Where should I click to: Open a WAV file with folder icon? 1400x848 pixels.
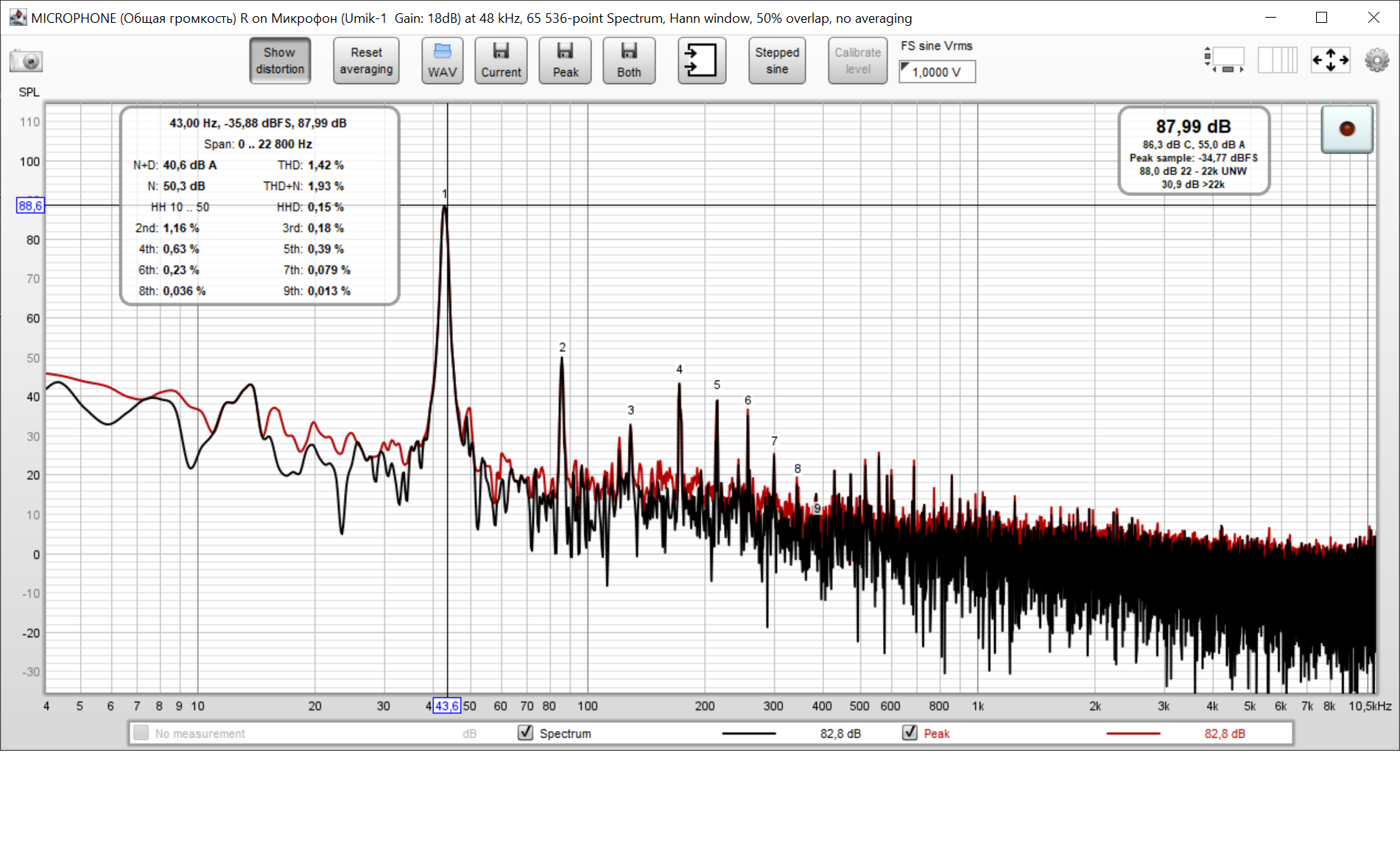(442, 60)
